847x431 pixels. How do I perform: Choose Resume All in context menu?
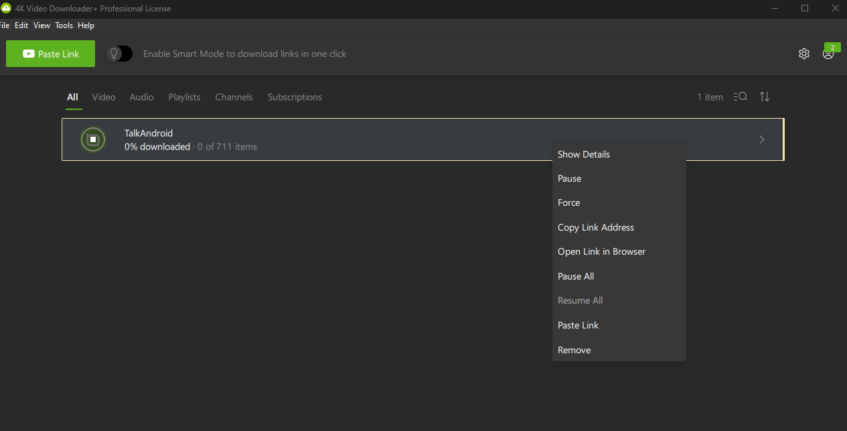coord(619,300)
